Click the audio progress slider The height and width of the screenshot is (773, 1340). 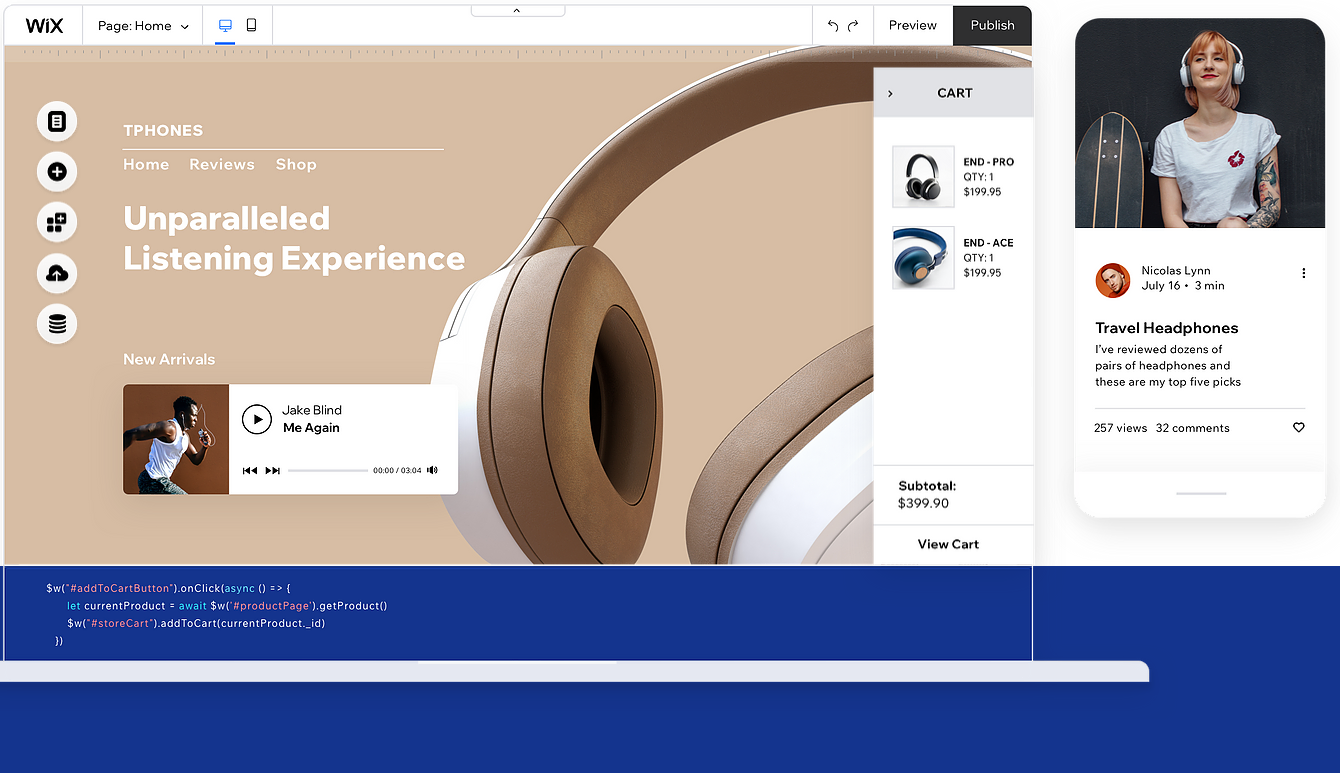[328, 470]
